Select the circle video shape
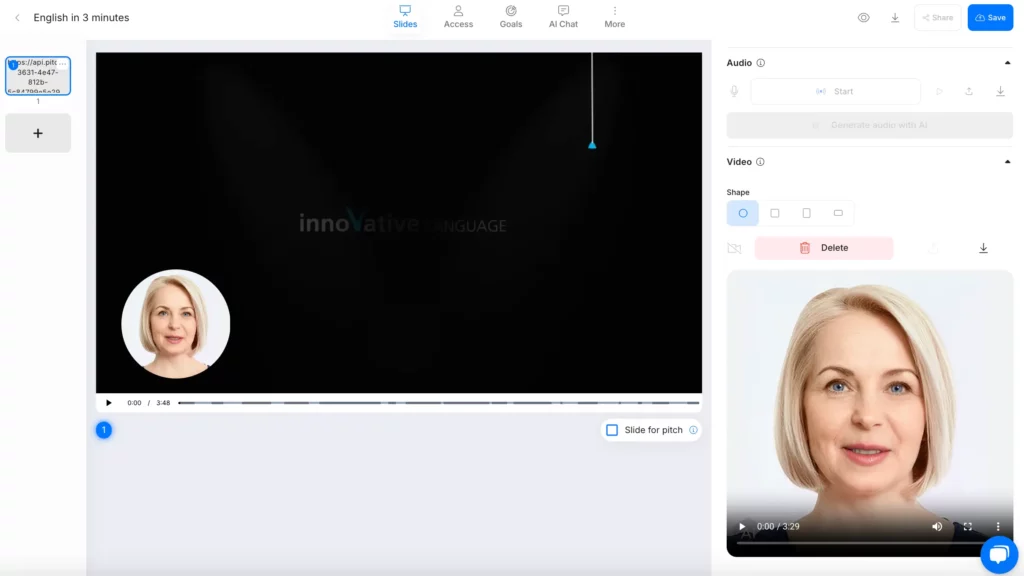 pyautogui.click(x=743, y=213)
